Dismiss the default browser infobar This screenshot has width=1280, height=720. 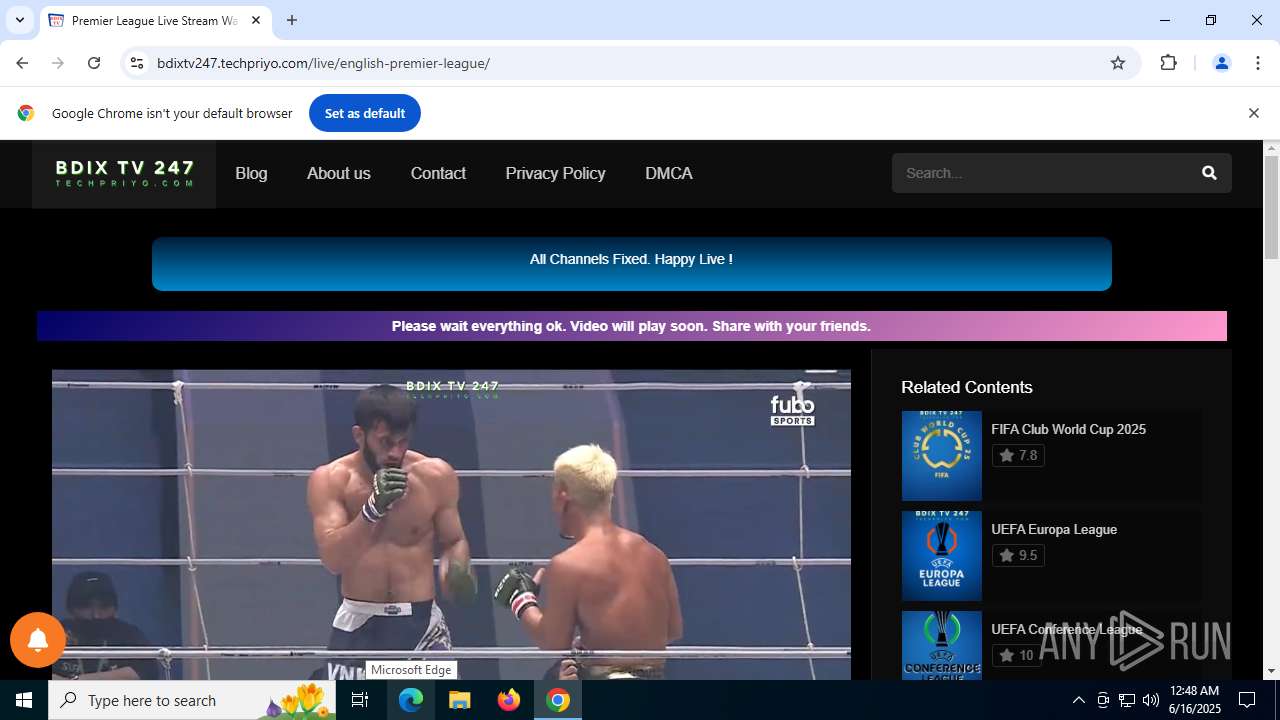pos(1253,113)
